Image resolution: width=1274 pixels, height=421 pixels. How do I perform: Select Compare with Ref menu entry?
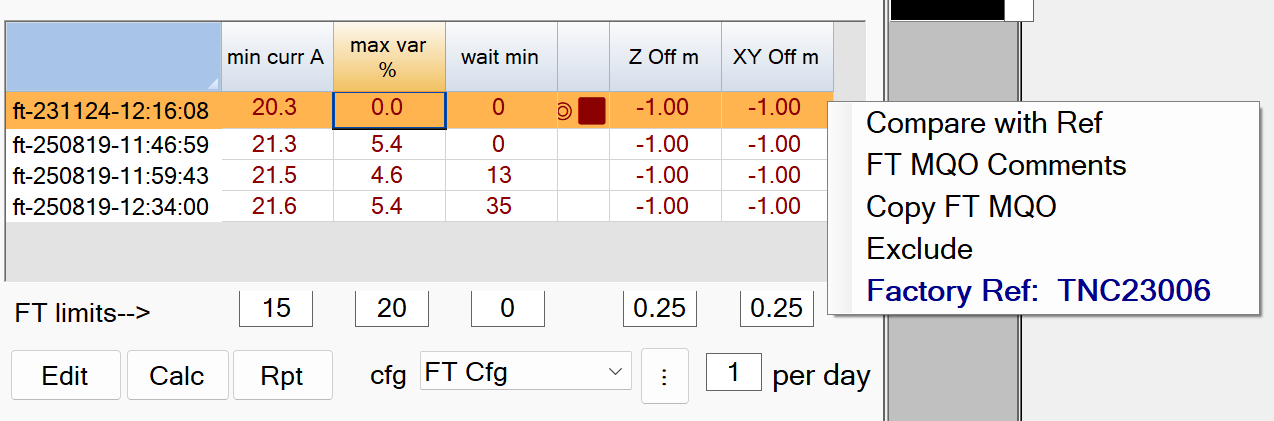tap(984, 123)
